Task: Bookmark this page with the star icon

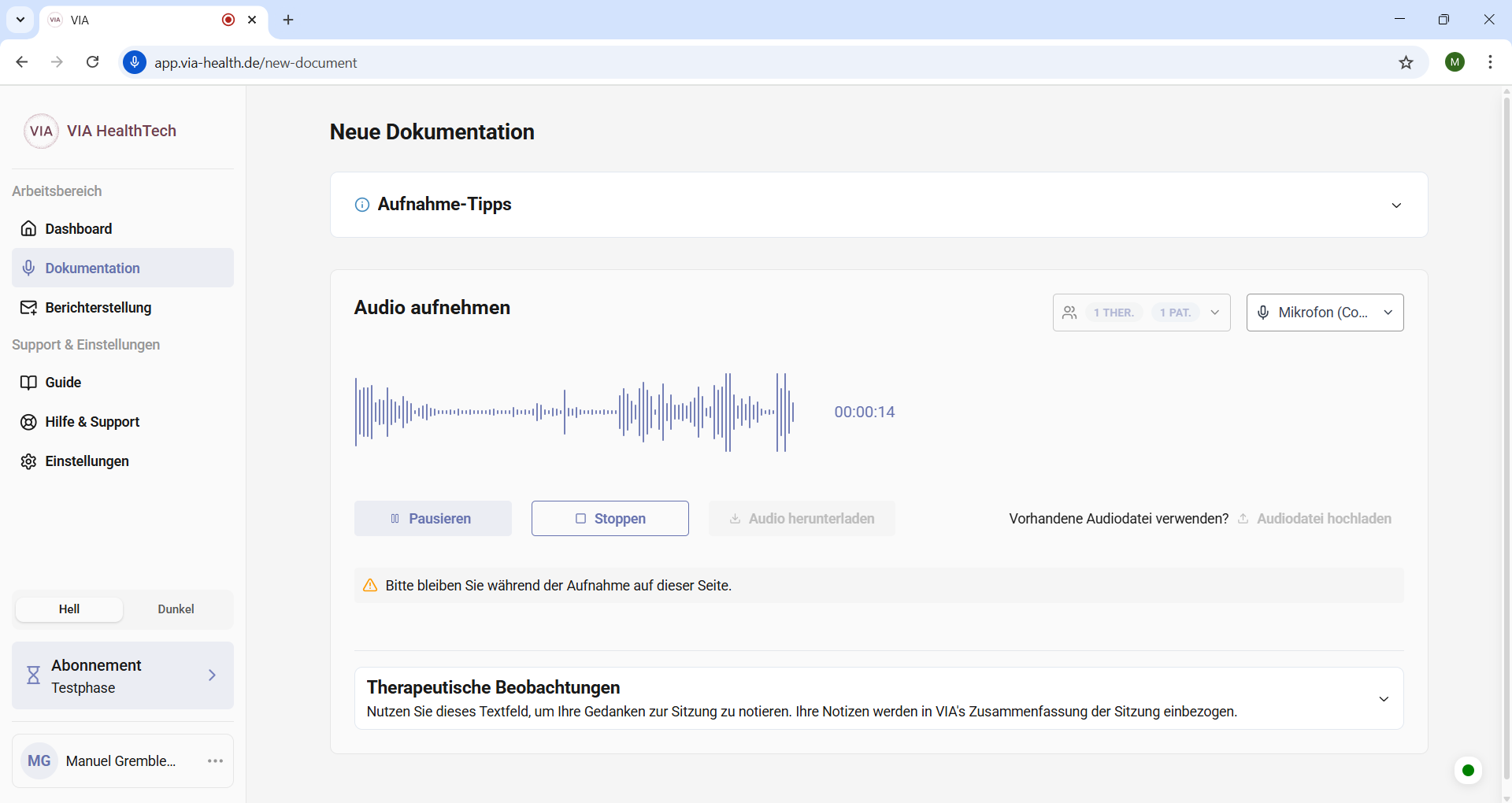Action: coord(1406,62)
